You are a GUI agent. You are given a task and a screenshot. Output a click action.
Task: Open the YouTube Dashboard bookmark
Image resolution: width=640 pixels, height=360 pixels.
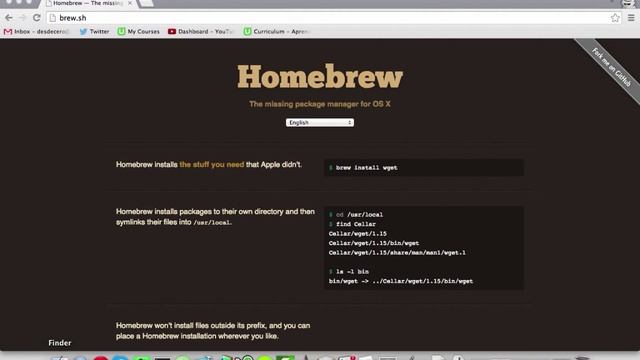point(200,31)
